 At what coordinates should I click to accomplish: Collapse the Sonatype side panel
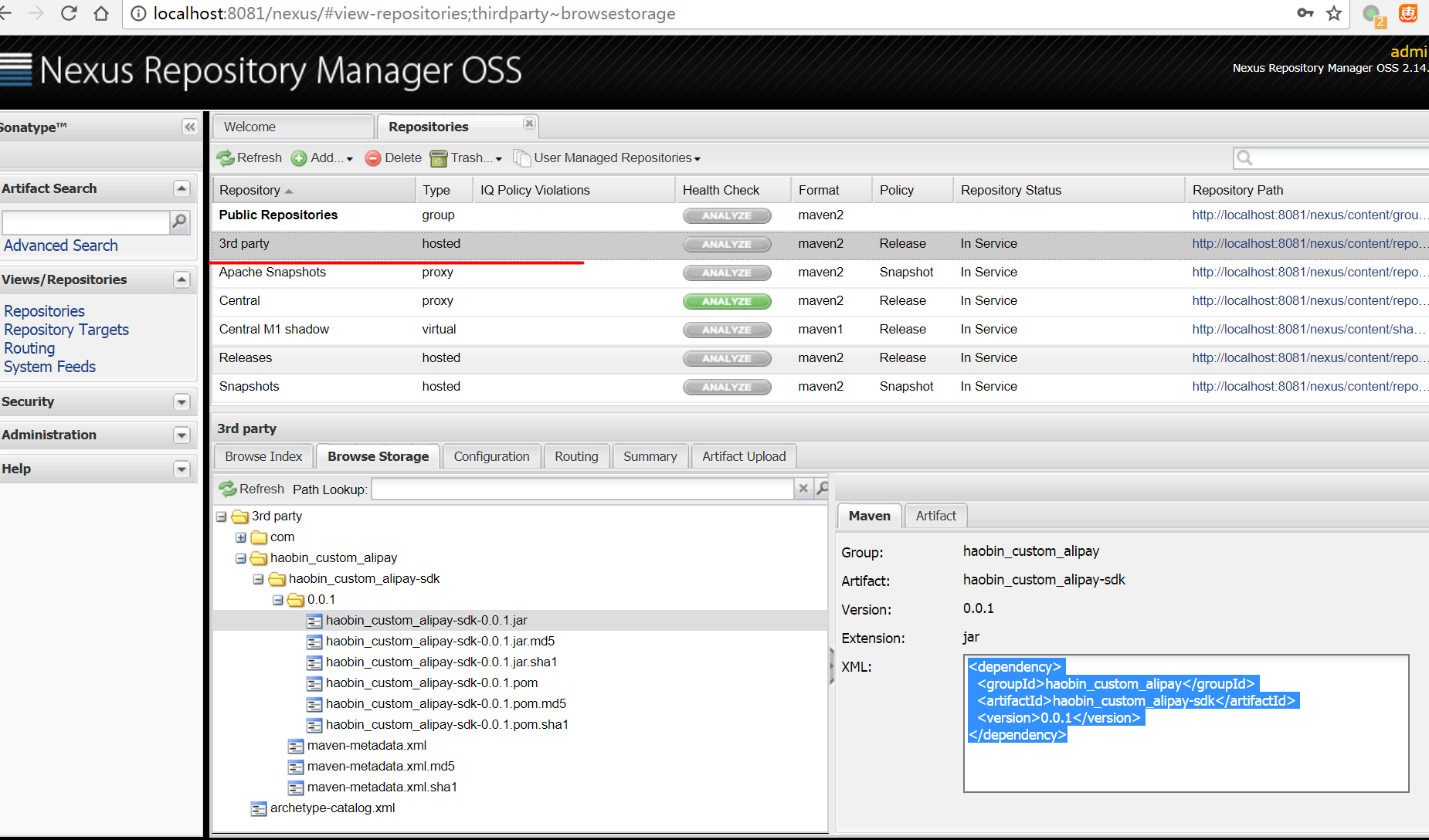click(x=189, y=127)
